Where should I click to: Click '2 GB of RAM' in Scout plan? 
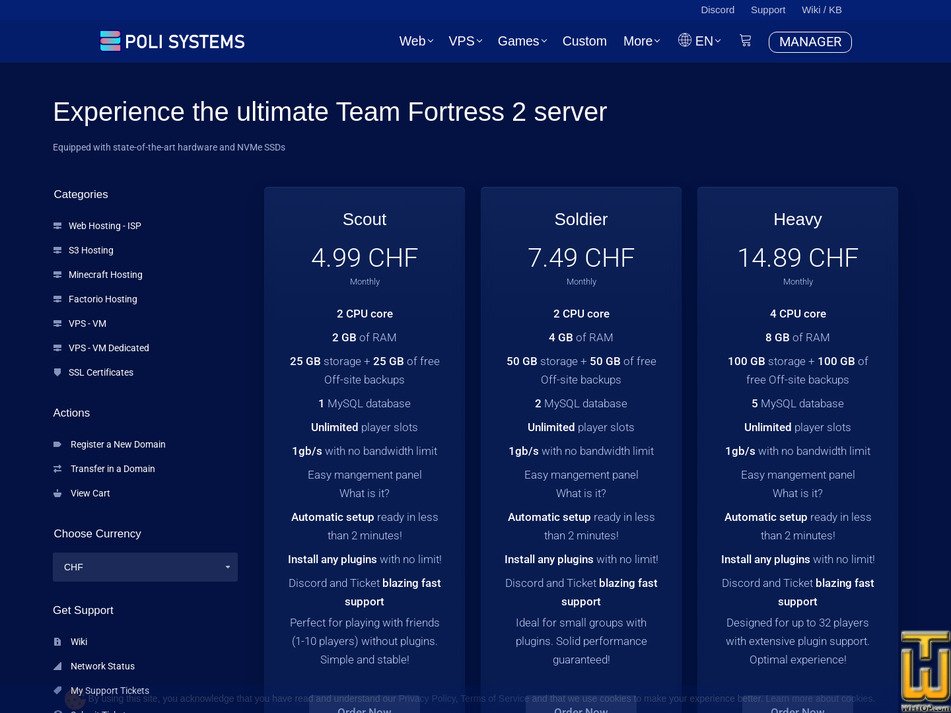[365, 338]
